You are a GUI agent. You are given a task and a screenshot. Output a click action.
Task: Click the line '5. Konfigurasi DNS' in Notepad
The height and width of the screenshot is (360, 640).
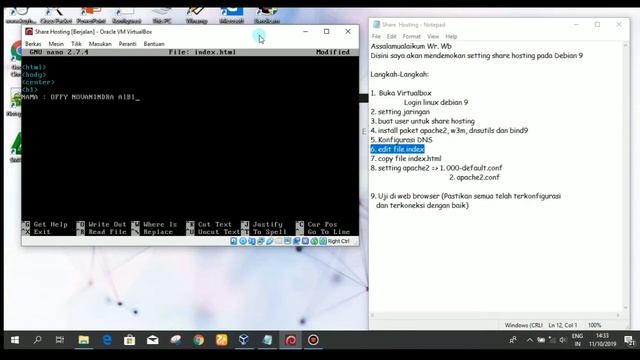click(401, 140)
